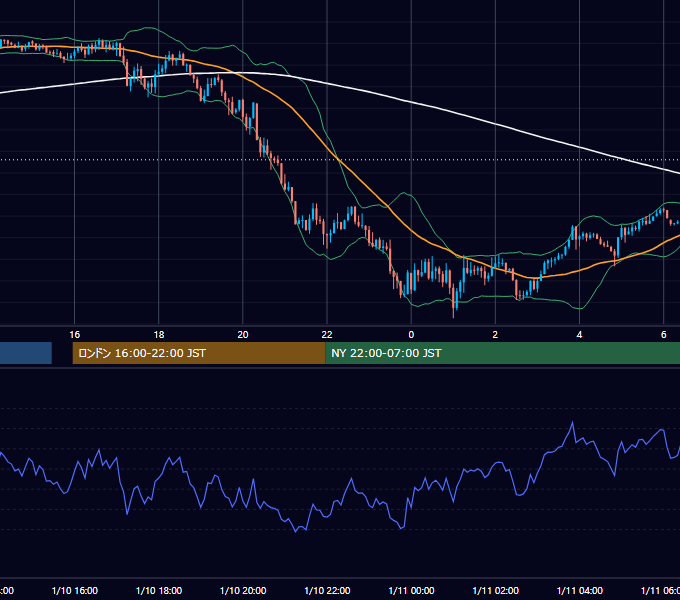
Task: Click the 1/10 18:00 lower axis label
Action: (159, 591)
